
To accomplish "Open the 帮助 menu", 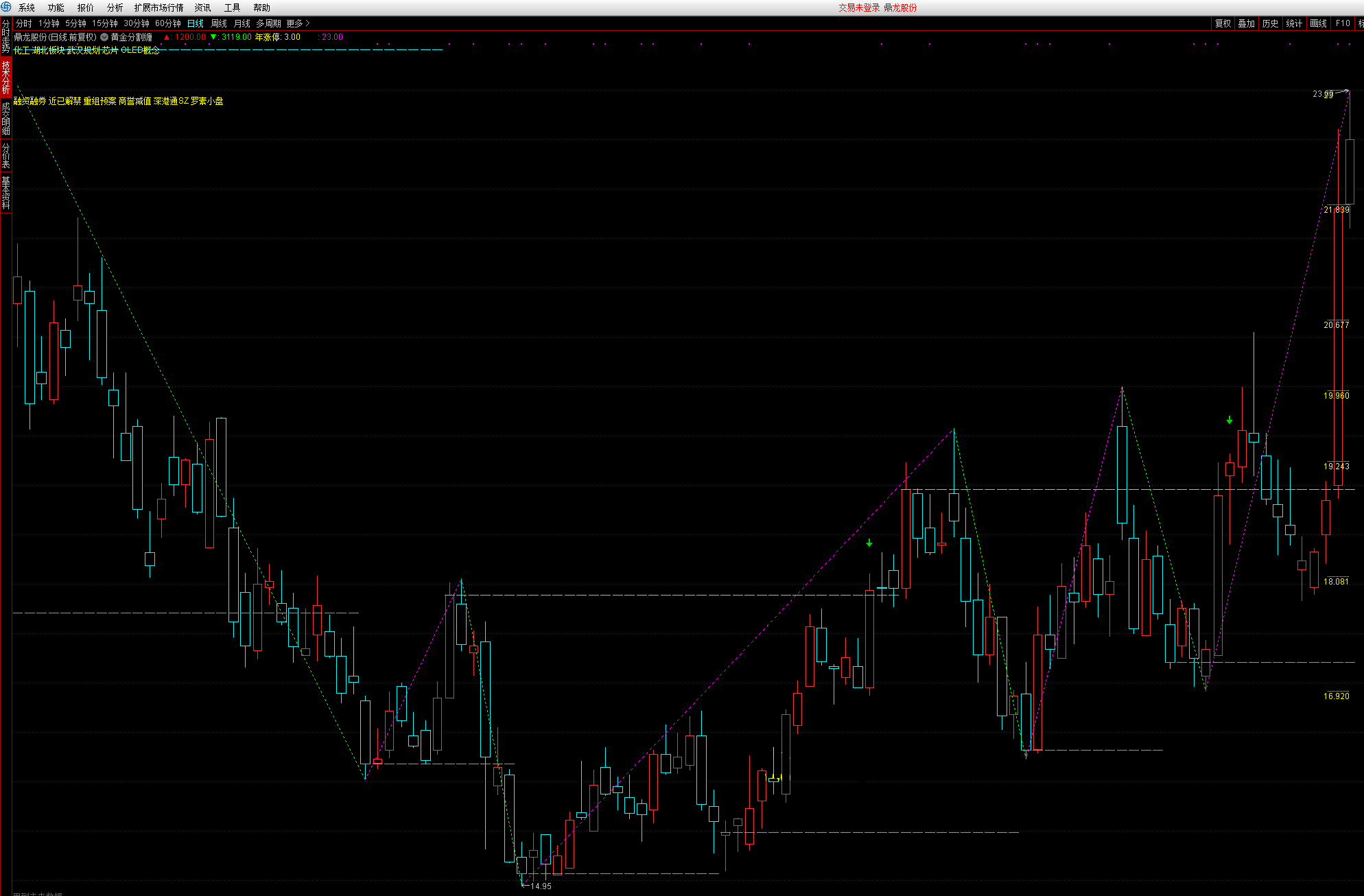I will coord(262,8).
